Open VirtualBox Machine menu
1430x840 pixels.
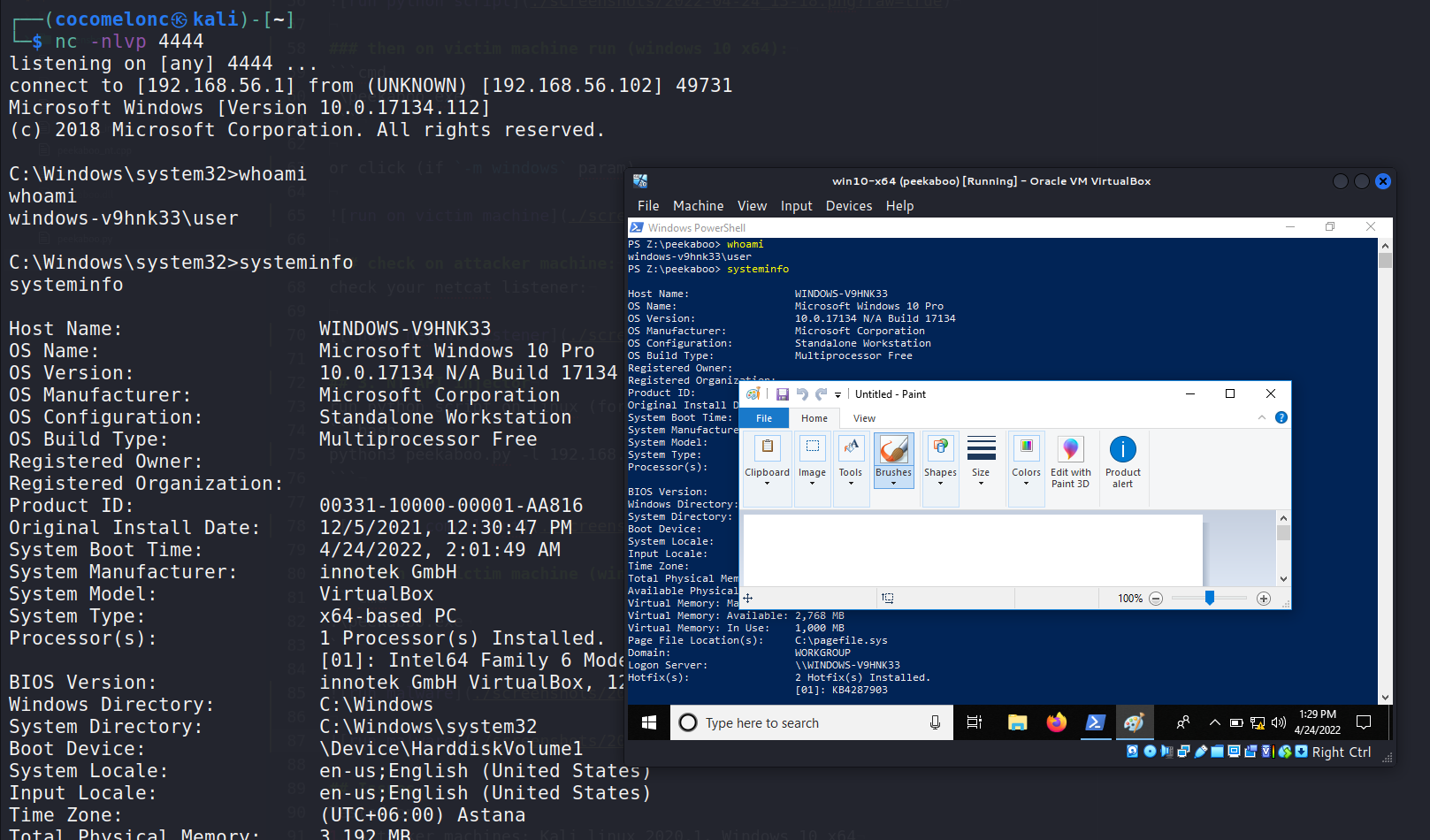698,205
